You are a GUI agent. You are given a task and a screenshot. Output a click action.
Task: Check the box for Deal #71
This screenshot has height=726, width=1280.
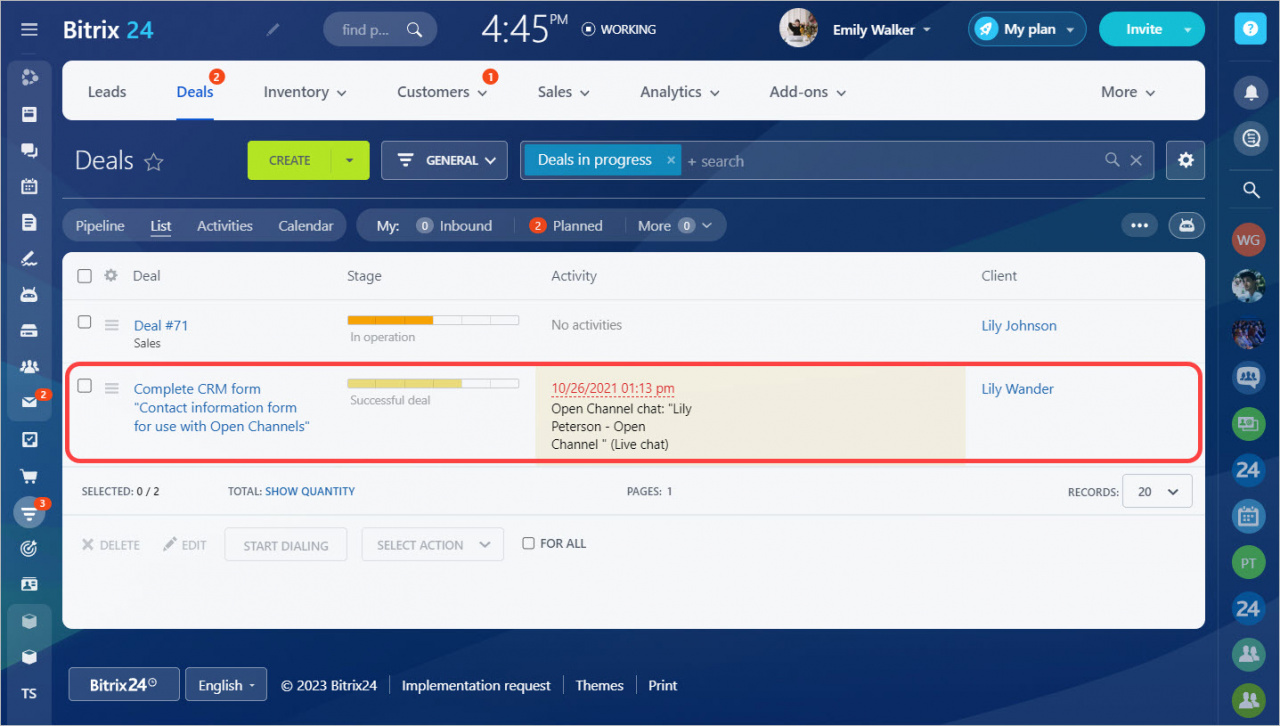85,322
